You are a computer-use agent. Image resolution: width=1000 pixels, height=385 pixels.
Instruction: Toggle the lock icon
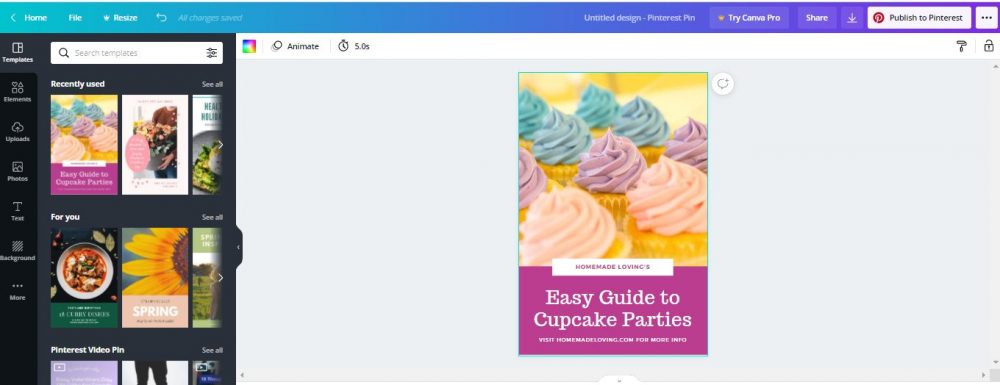point(989,46)
